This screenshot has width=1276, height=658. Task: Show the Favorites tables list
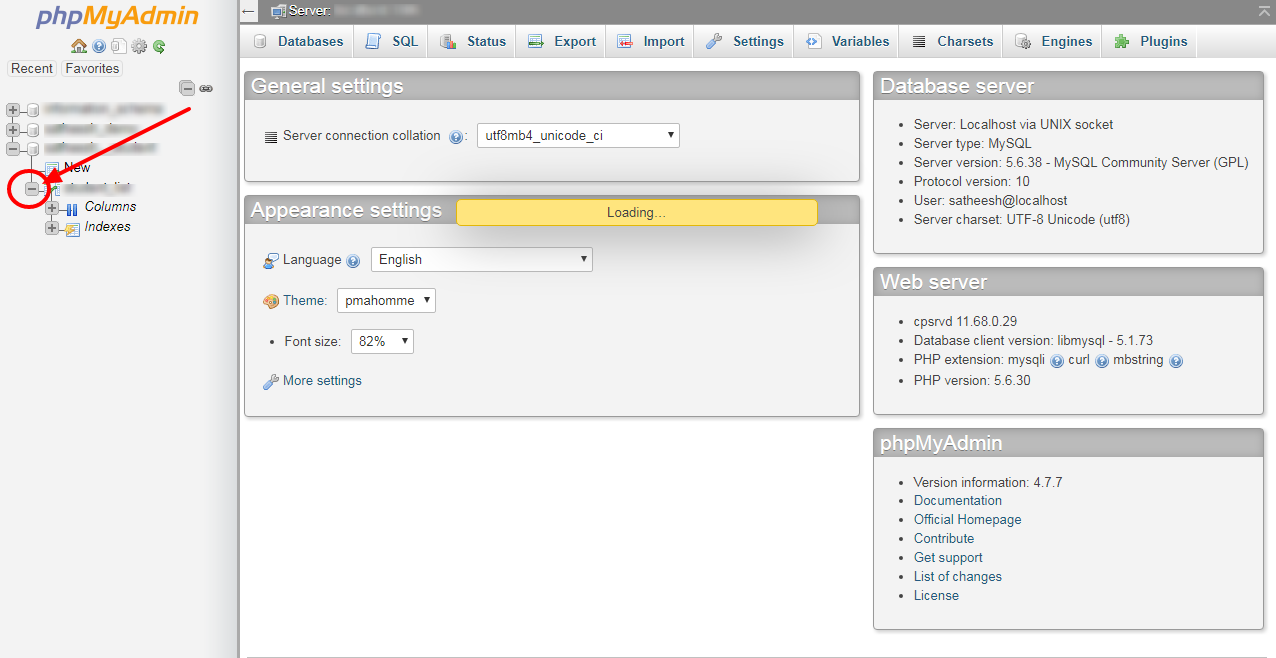point(92,68)
